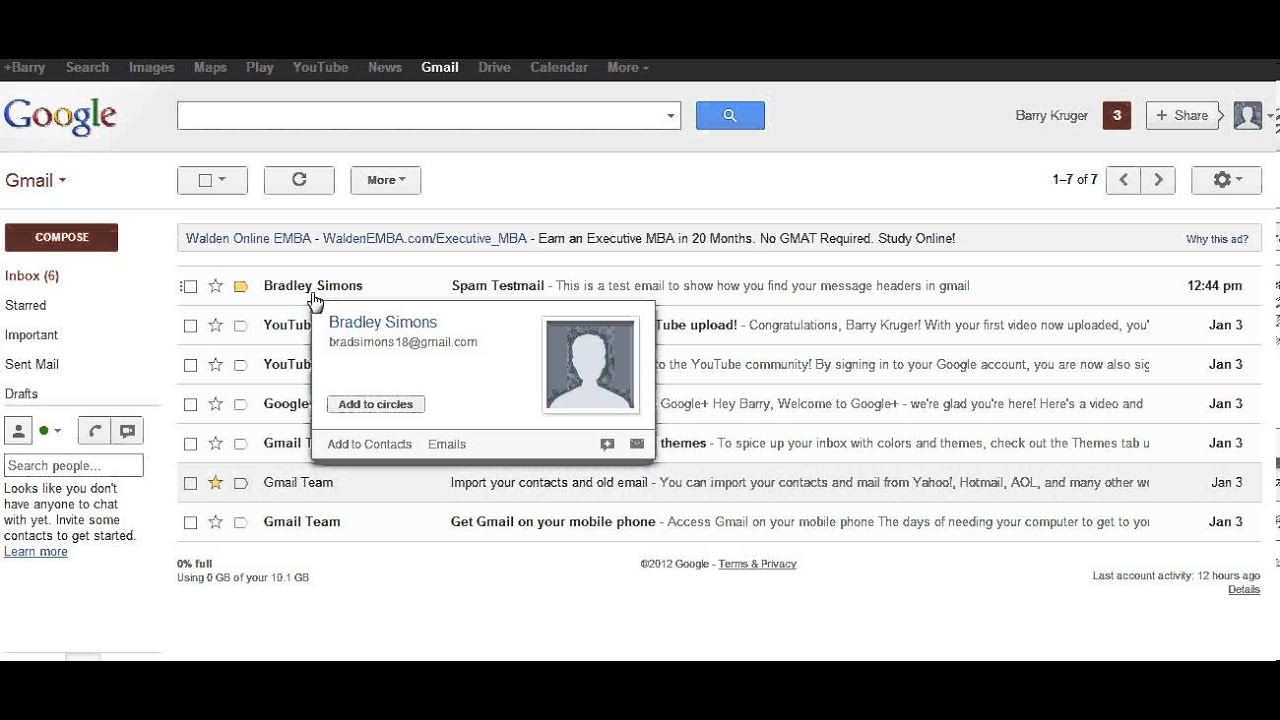Viewport: 1280px width, 720px height.
Task: Expand the Gmail product switcher dropdown
Action: 35,181
